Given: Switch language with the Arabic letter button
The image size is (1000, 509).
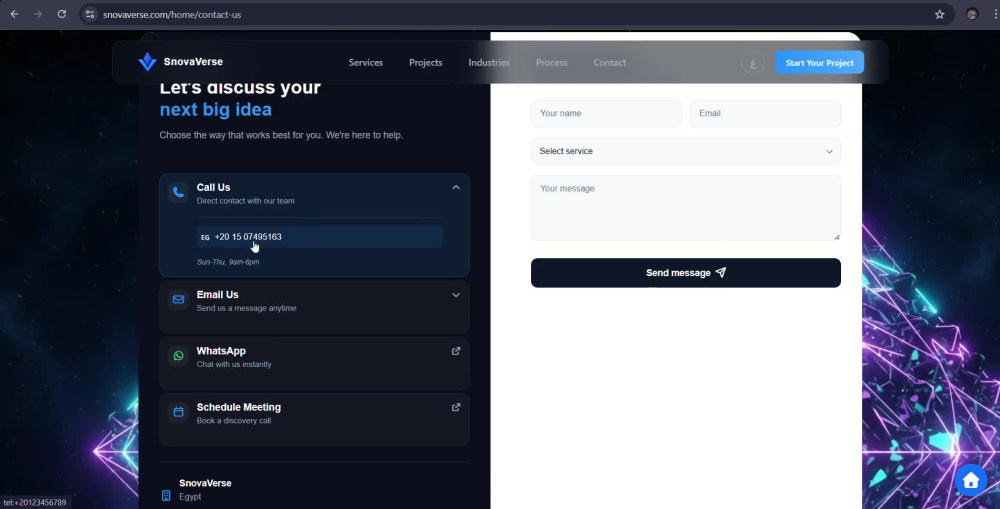Looking at the screenshot, I should click(753, 63).
